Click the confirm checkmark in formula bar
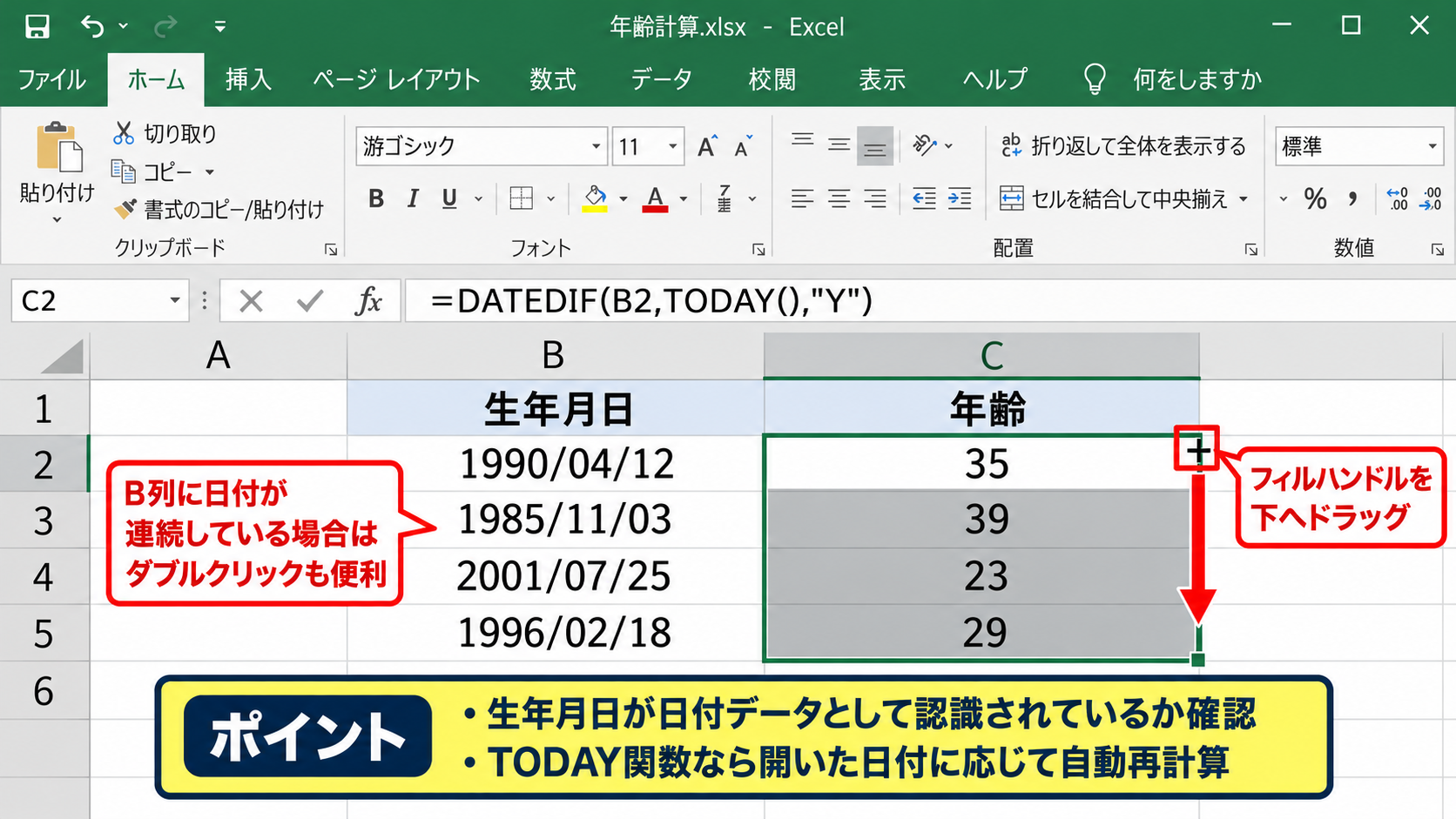The image size is (1456, 819). (x=309, y=301)
